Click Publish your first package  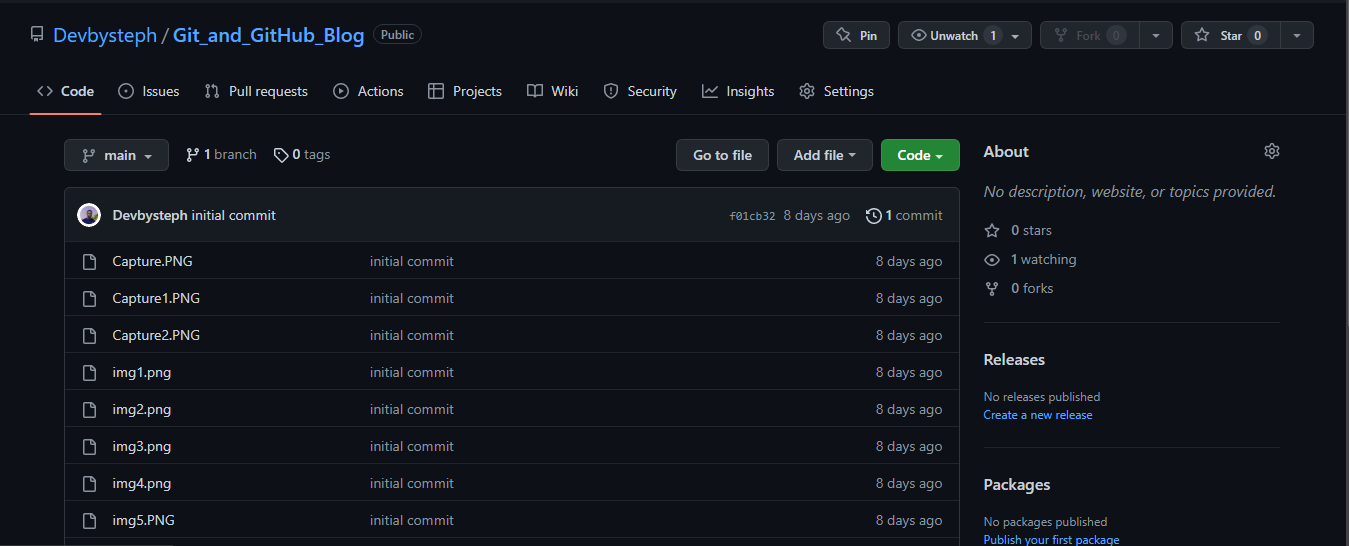tap(1051, 540)
